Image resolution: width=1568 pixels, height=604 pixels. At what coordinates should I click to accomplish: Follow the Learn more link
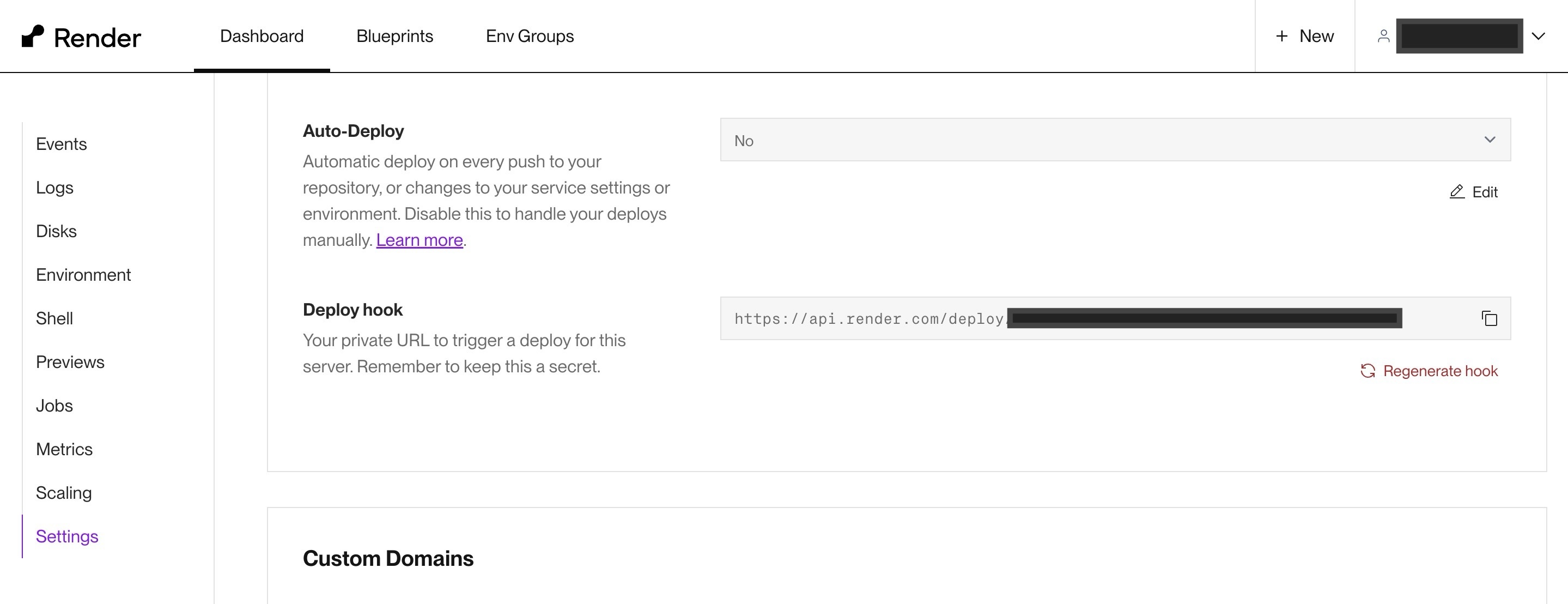(x=420, y=240)
